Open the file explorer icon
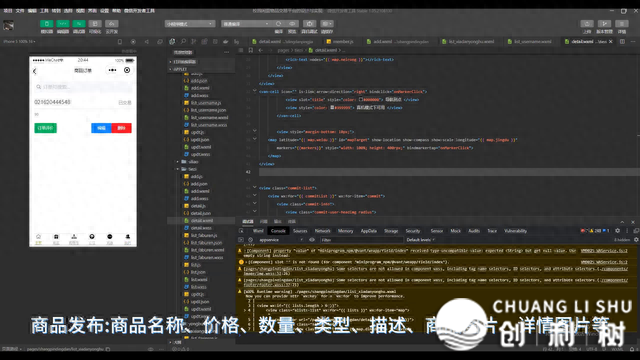The width and height of the screenshot is (640, 360). [172, 42]
